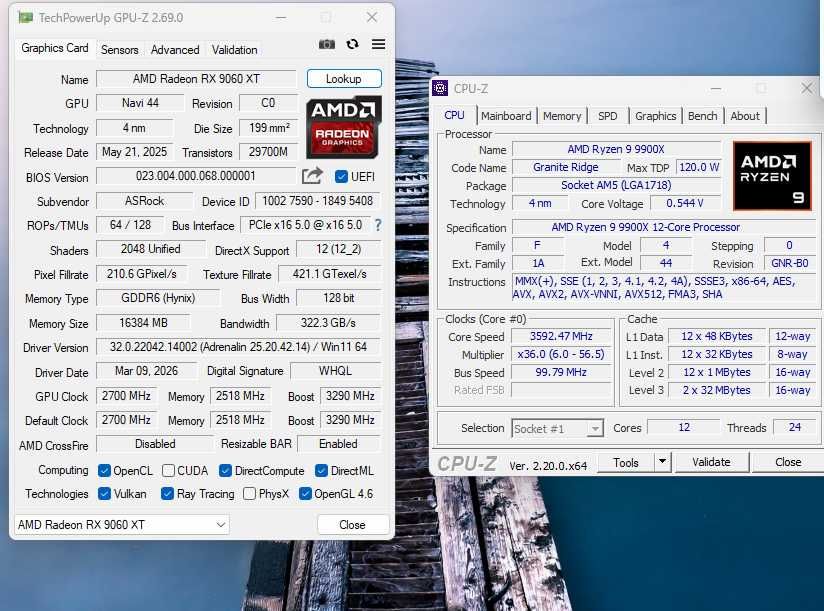
Task: Expand the Tools dropdown arrow in CPU-Z
Action: click(662, 462)
